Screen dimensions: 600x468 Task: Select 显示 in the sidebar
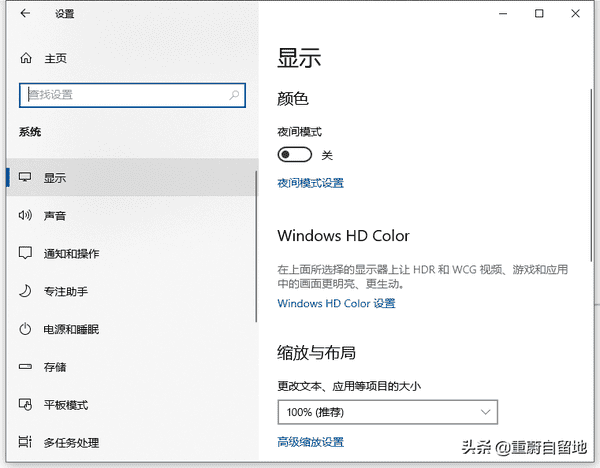[x=132, y=177]
